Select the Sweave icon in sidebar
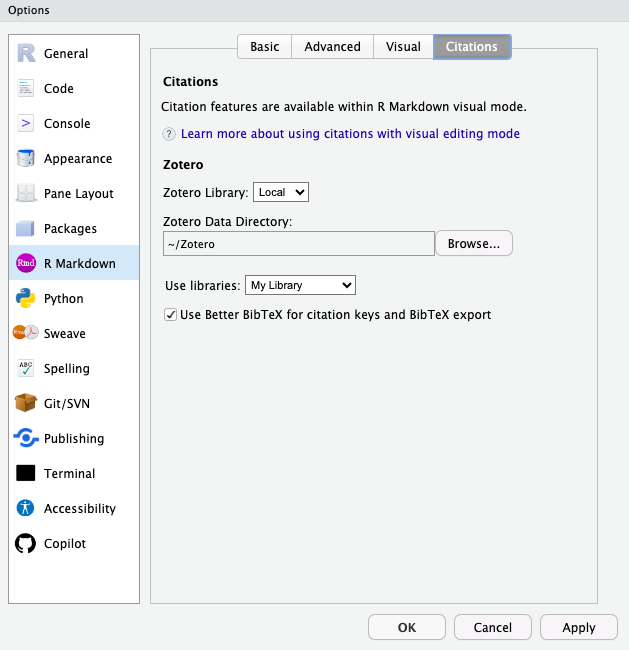This screenshot has width=629, height=650. (25, 333)
